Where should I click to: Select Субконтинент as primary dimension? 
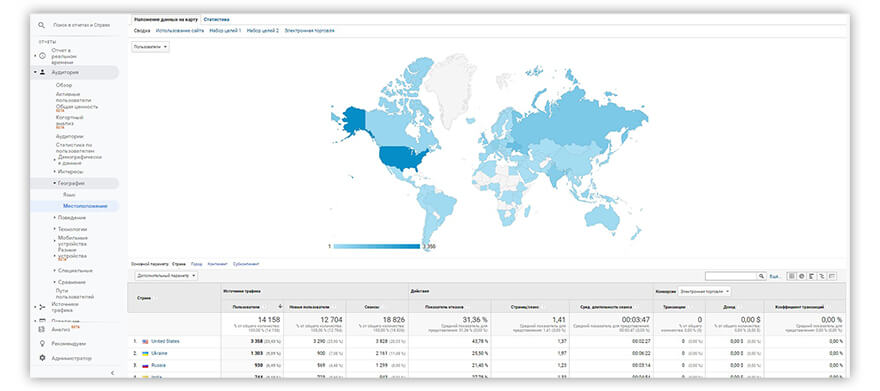point(246,264)
